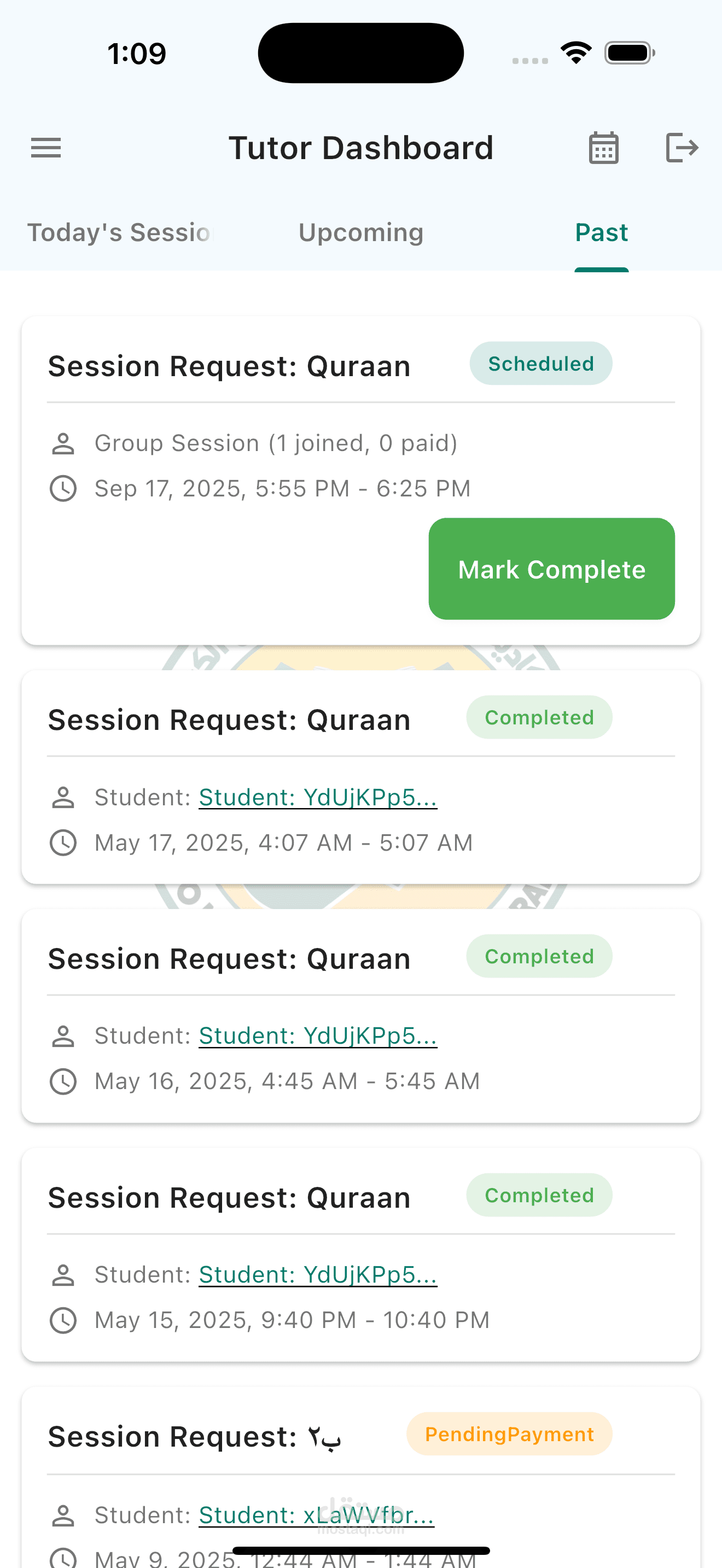Tap the person icon beside Group Session

pos(63,444)
